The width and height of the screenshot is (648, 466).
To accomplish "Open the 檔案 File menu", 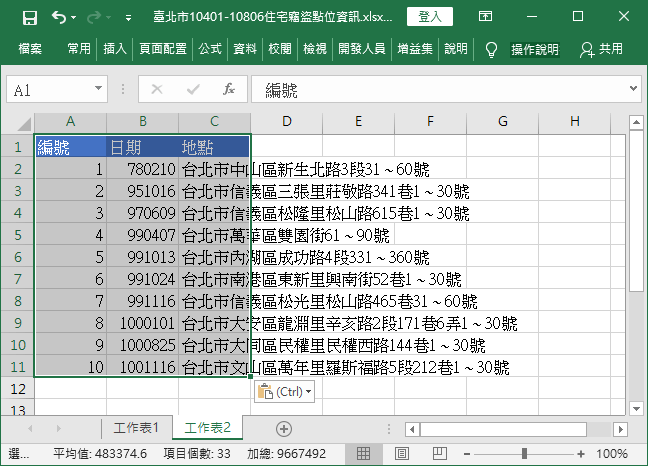I will (30, 49).
